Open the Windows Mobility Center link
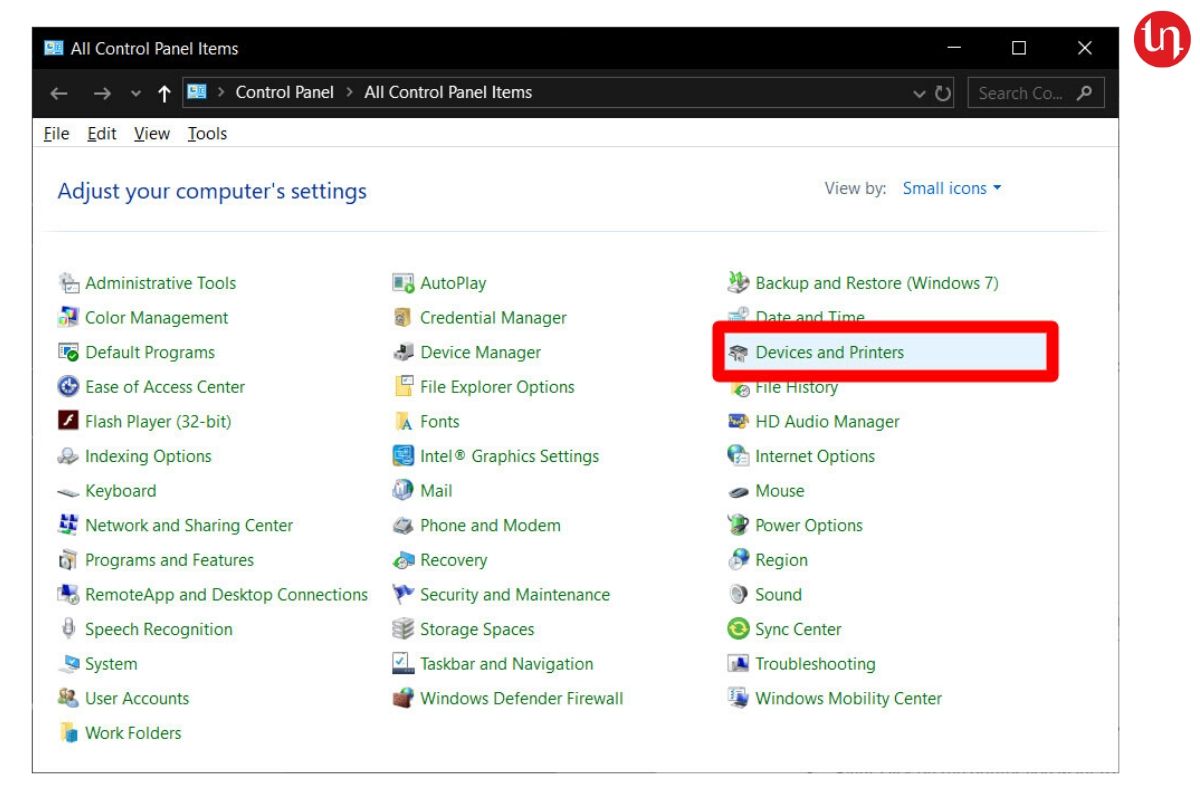This screenshot has height=800, width=1200. click(849, 698)
